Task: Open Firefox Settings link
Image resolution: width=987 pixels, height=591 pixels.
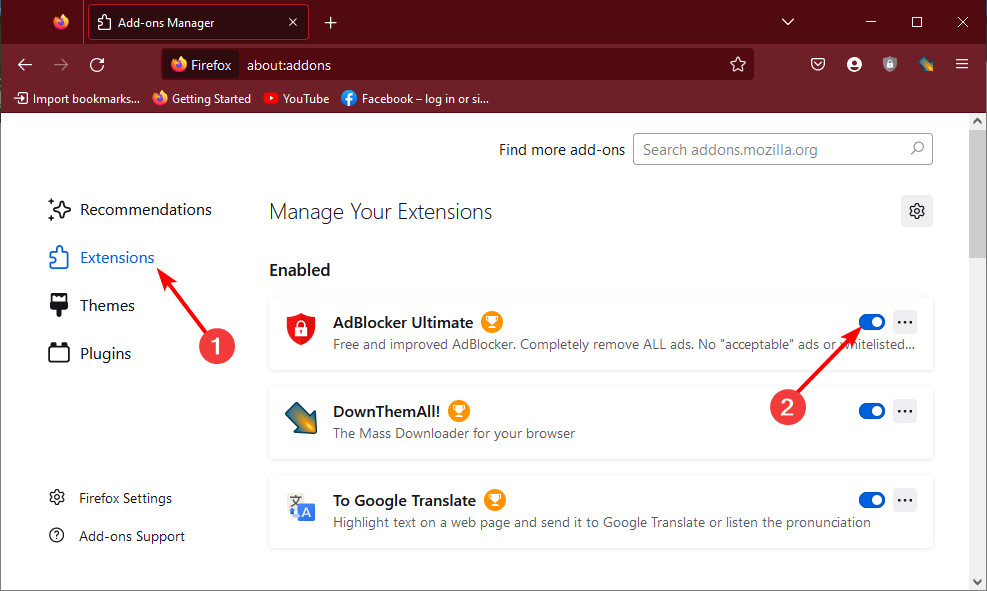Action: click(x=110, y=498)
